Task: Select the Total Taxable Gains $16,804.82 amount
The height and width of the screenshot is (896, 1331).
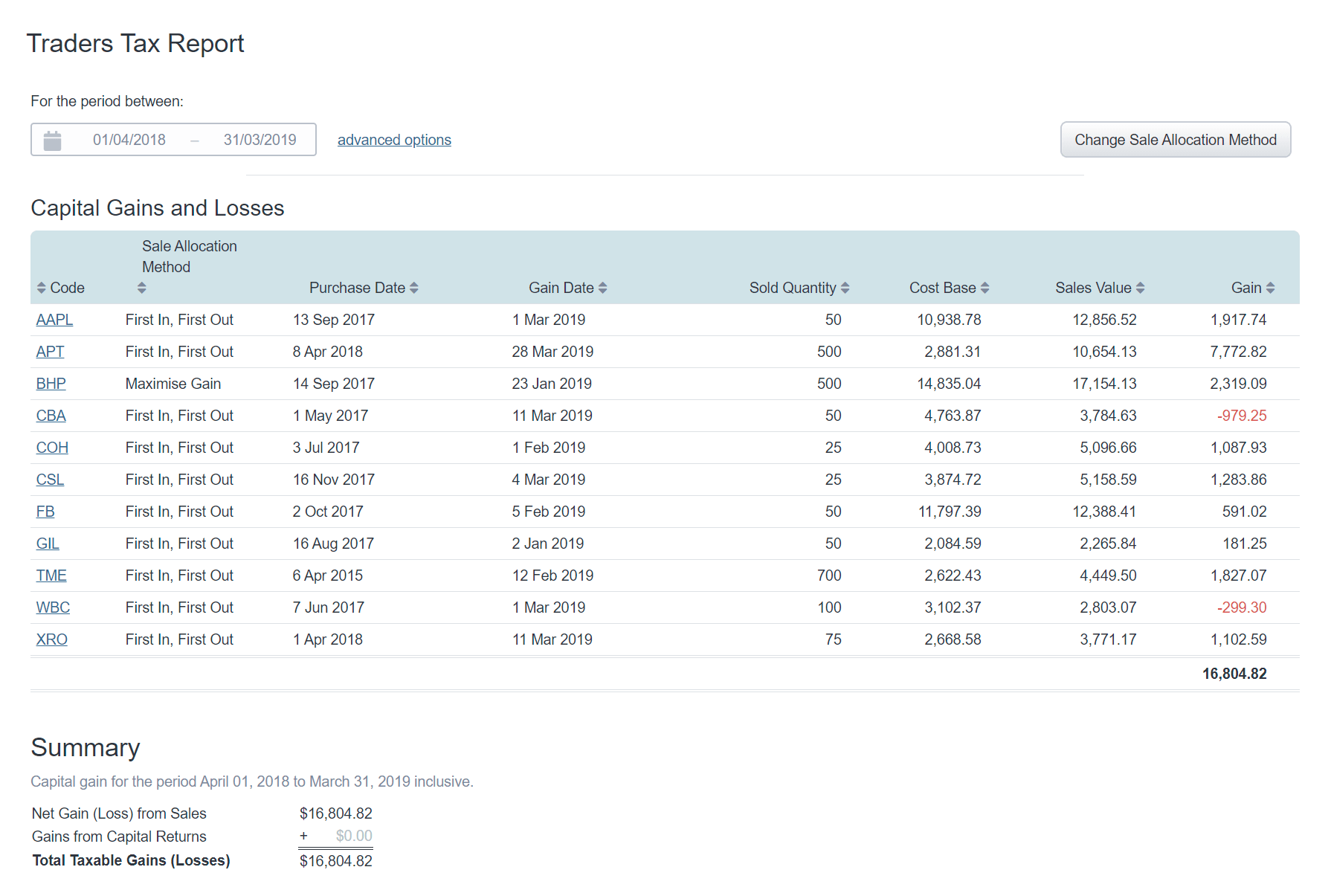Action: point(336,861)
